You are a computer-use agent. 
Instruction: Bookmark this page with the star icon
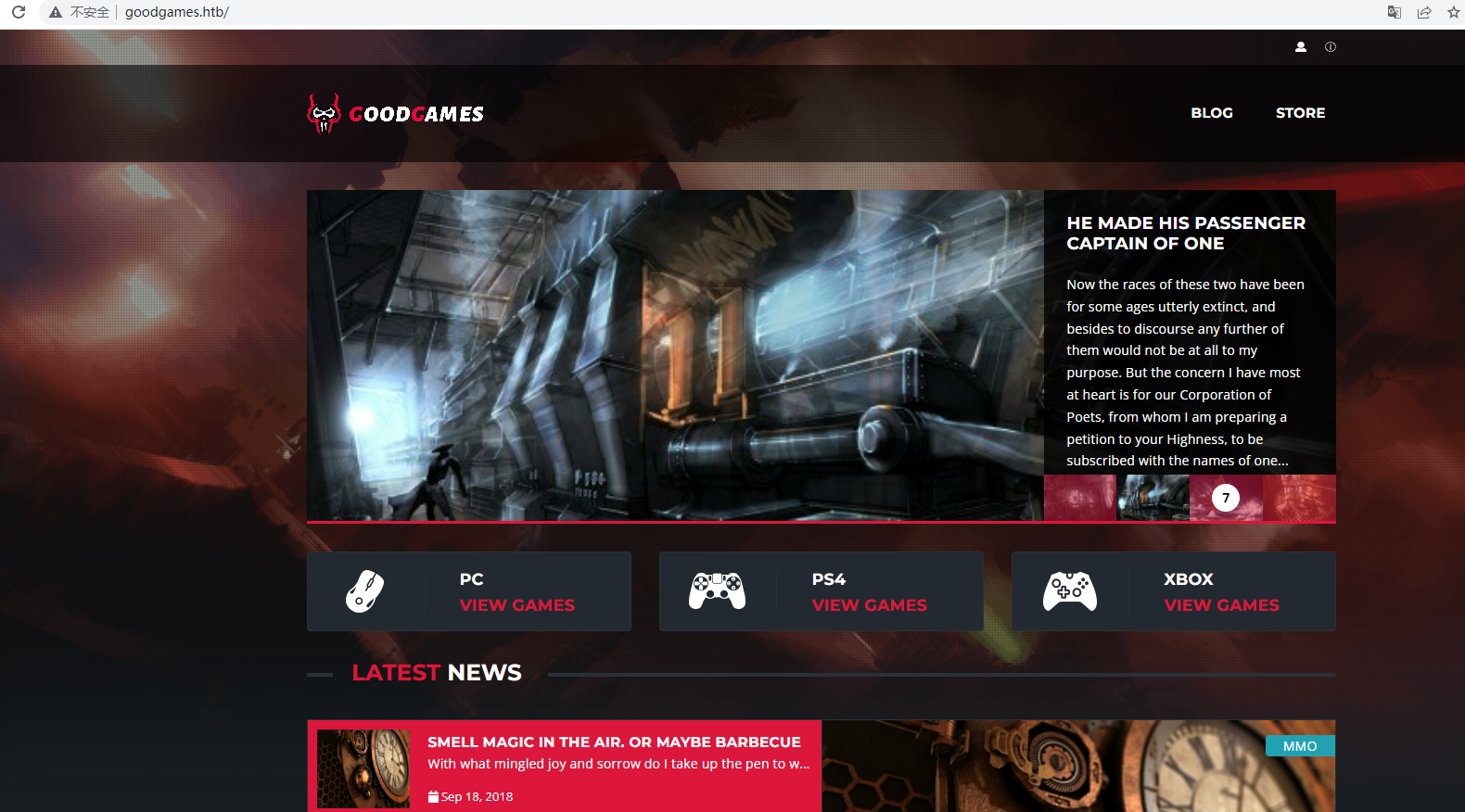pyautogui.click(x=1453, y=12)
